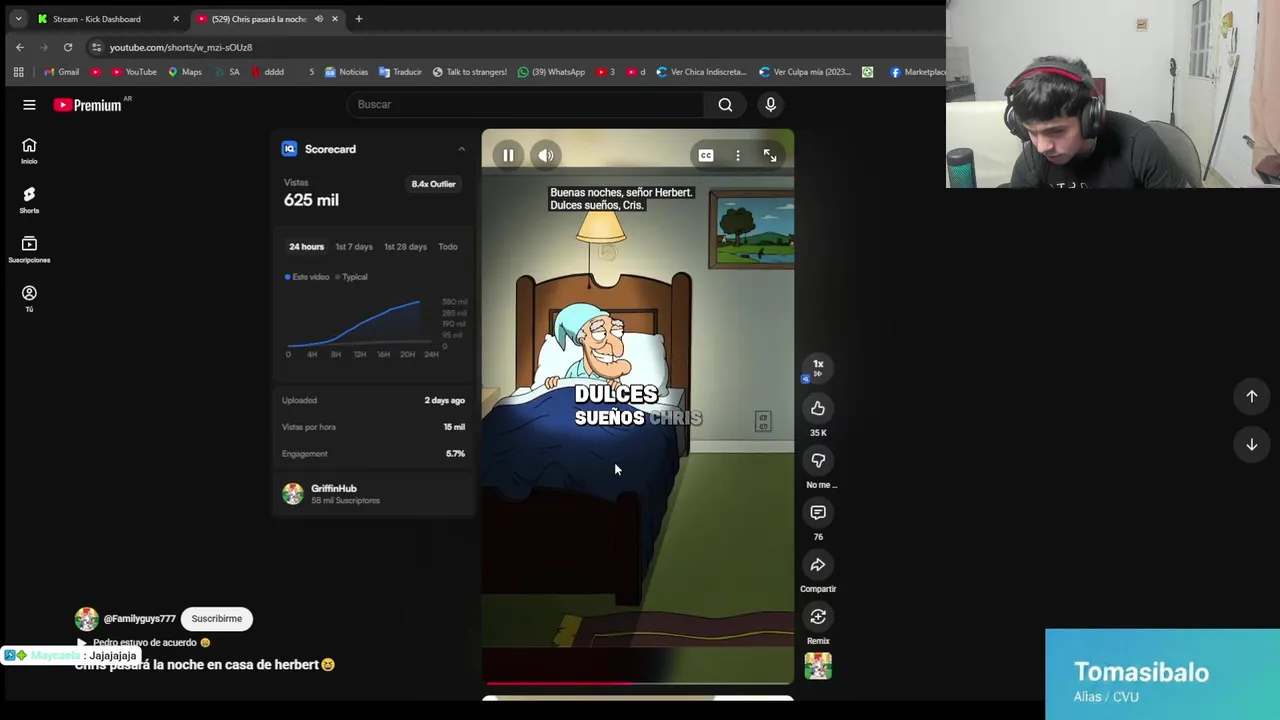Screen dimensions: 1280x720
Task: Open Suscripciones in the sidebar
Action: click(29, 250)
